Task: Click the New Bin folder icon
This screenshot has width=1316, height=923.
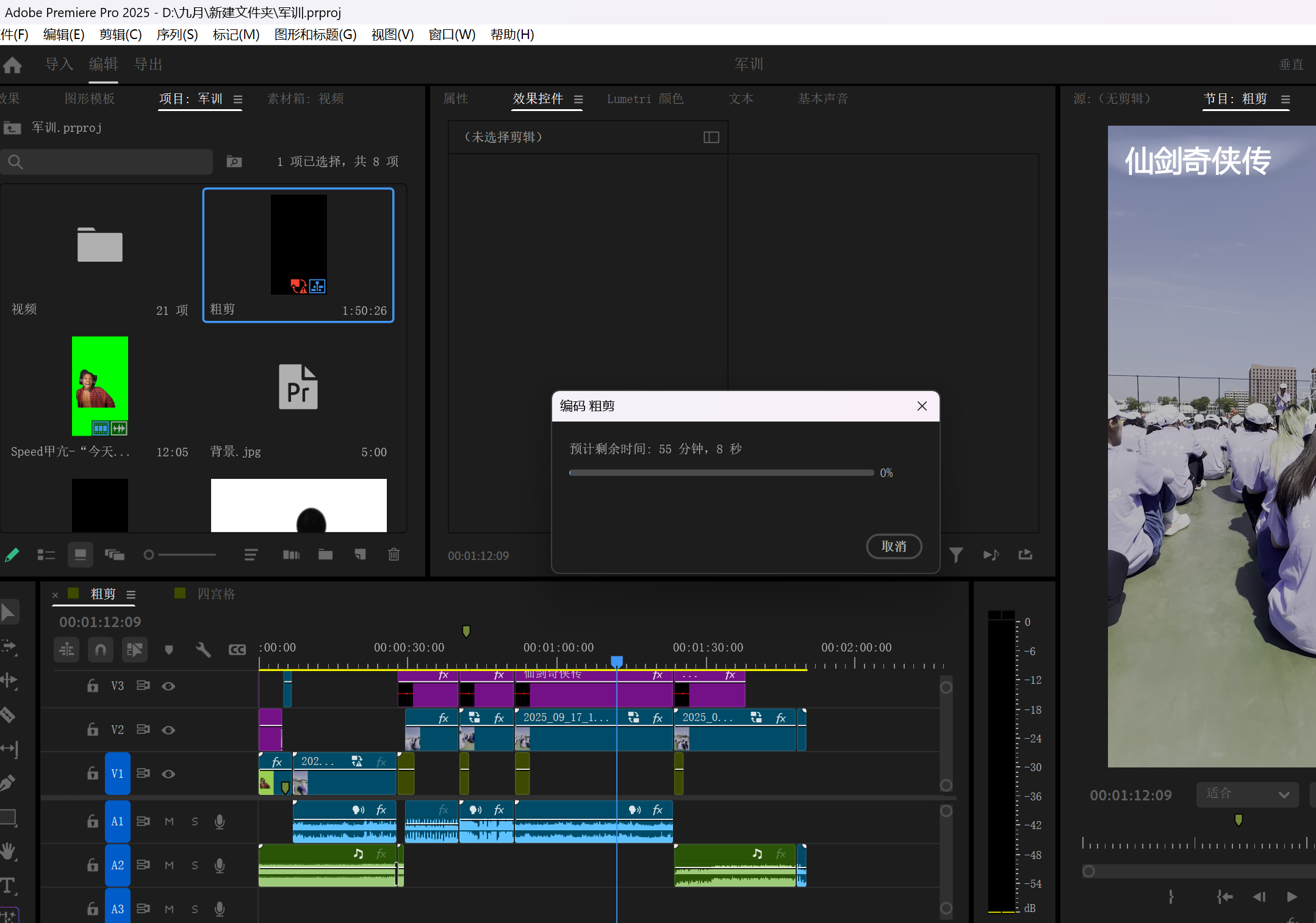Action: point(325,555)
